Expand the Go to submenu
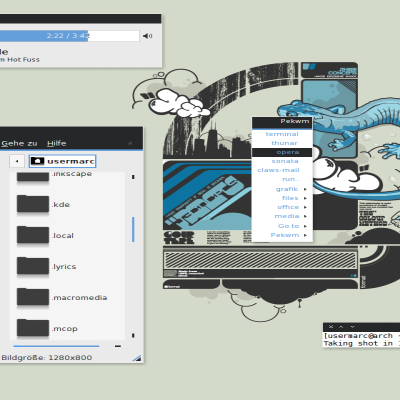 (x=282, y=226)
